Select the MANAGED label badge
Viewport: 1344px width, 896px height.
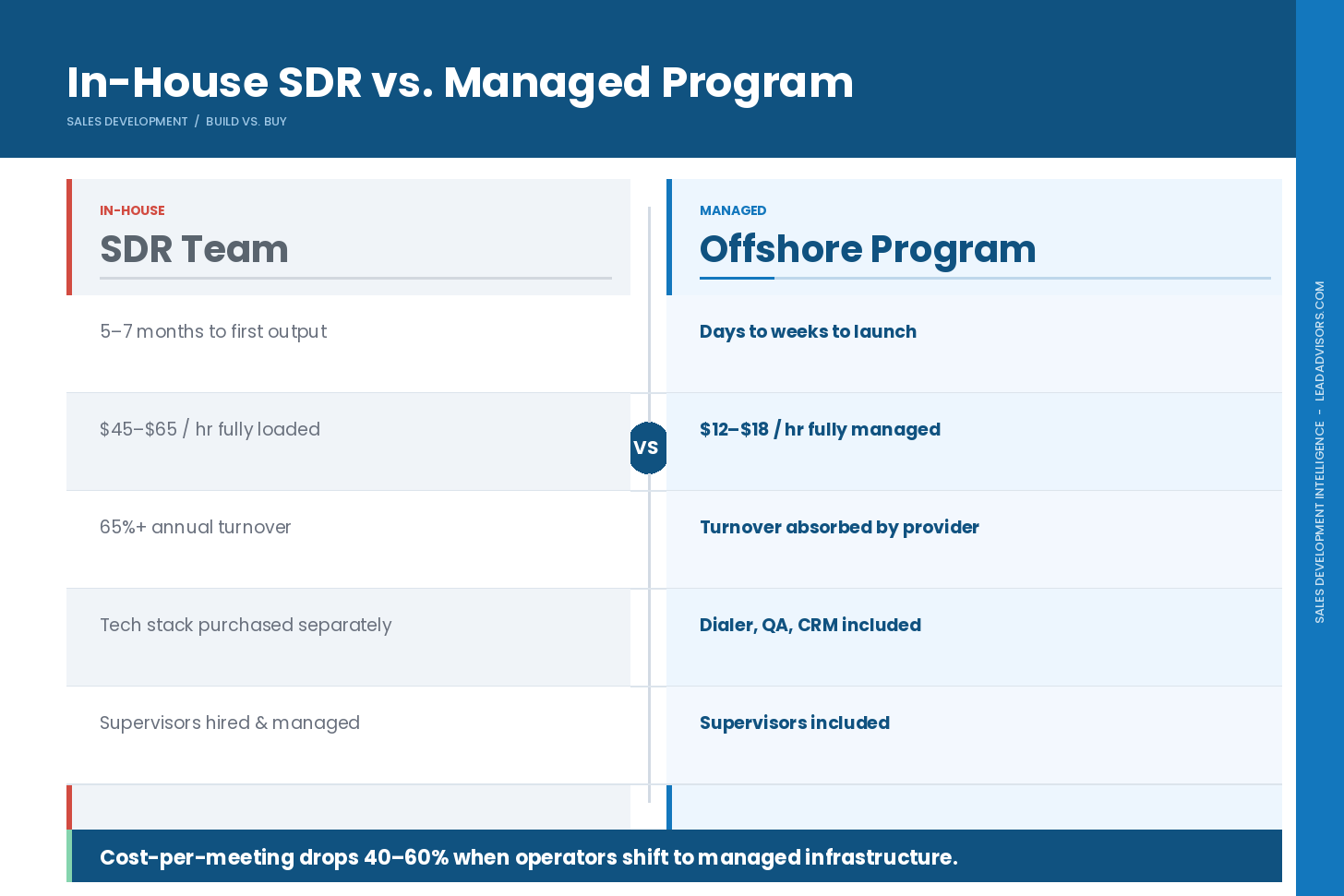click(x=733, y=210)
